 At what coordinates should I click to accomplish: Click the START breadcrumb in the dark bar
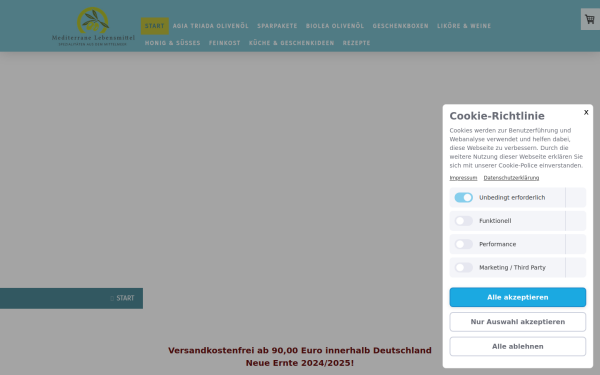[x=125, y=298]
